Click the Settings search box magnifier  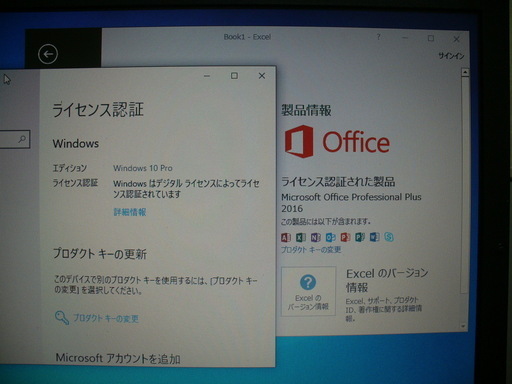22,139
